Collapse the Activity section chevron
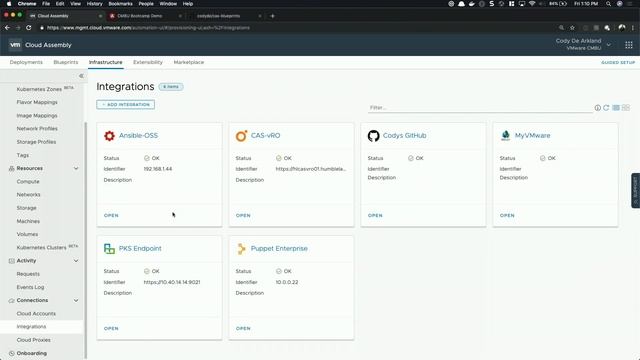The height and width of the screenshot is (360, 640). coord(76,261)
